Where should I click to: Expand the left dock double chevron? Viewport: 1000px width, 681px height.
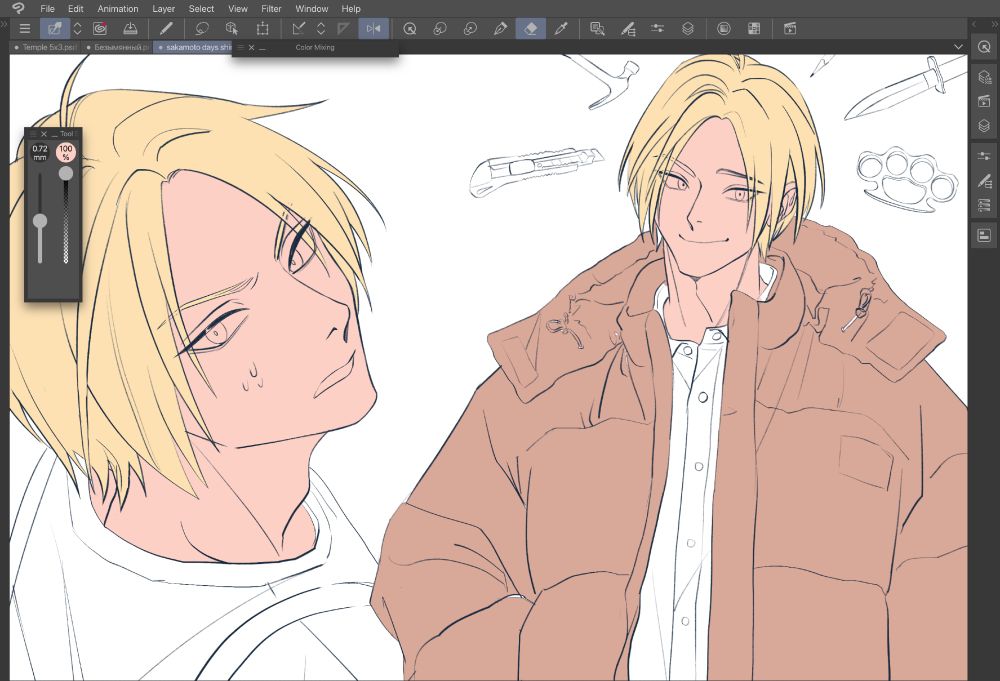point(4,24)
